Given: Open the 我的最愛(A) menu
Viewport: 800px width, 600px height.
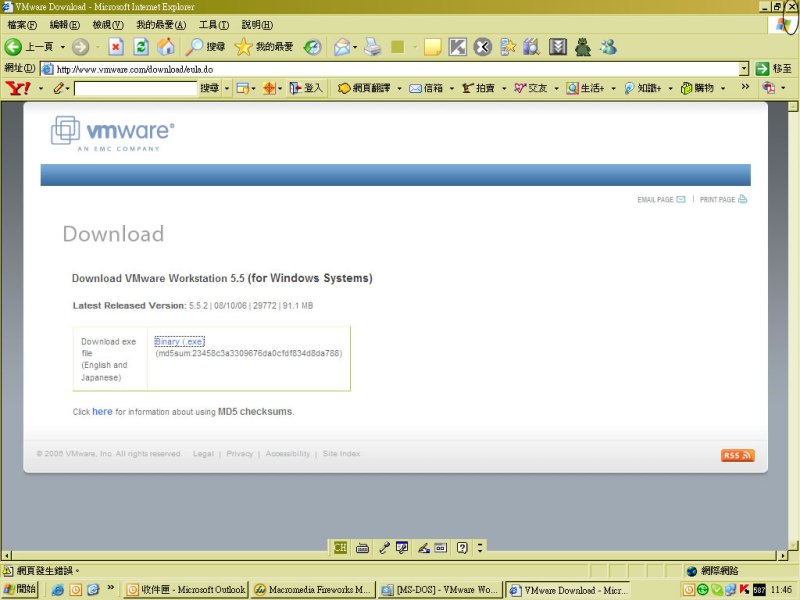Looking at the screenshot, I should 161,24.
